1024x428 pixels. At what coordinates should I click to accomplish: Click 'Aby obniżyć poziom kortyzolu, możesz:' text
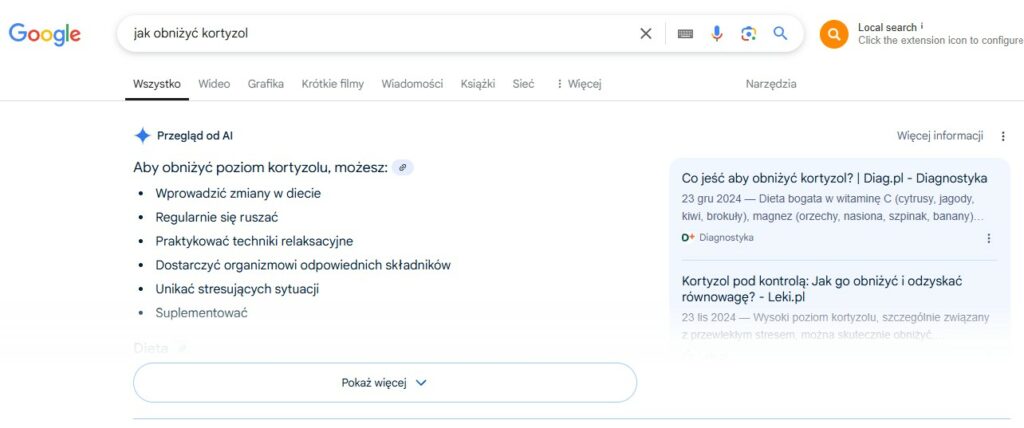[260, 167]
